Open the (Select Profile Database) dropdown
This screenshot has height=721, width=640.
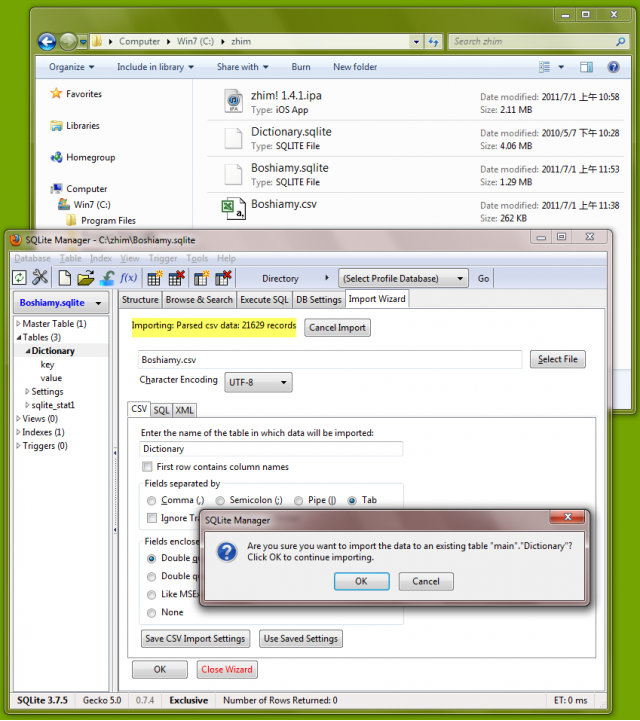point(403,278)
